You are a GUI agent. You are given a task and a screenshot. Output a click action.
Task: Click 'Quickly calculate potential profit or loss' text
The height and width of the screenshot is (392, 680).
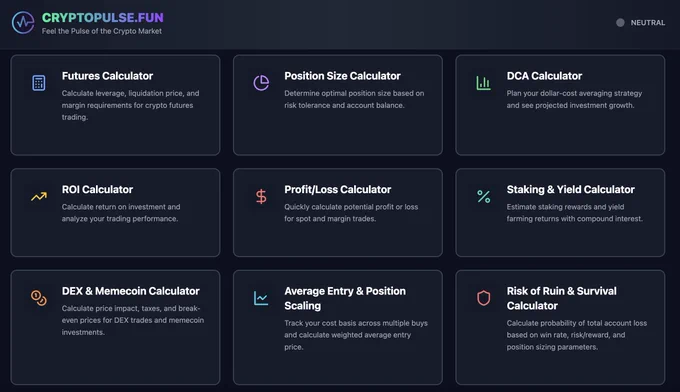pyautogui.click(x=351, y=212)
